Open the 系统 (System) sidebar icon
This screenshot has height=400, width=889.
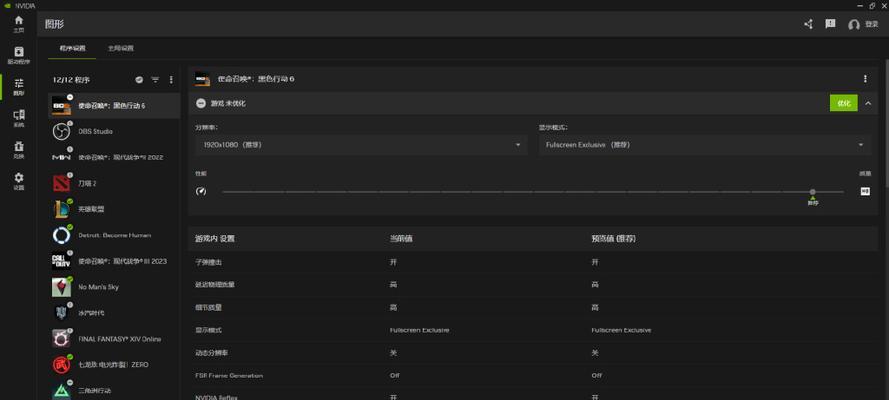click(19, 115)
